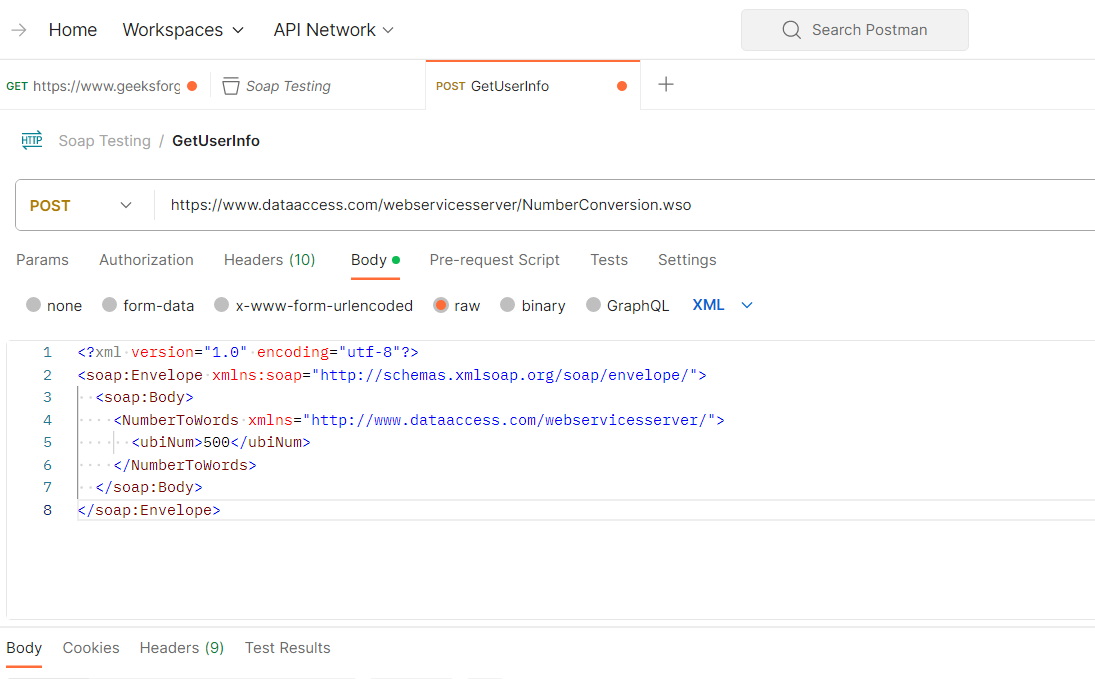Choose the form-data body option

point(110,306)
